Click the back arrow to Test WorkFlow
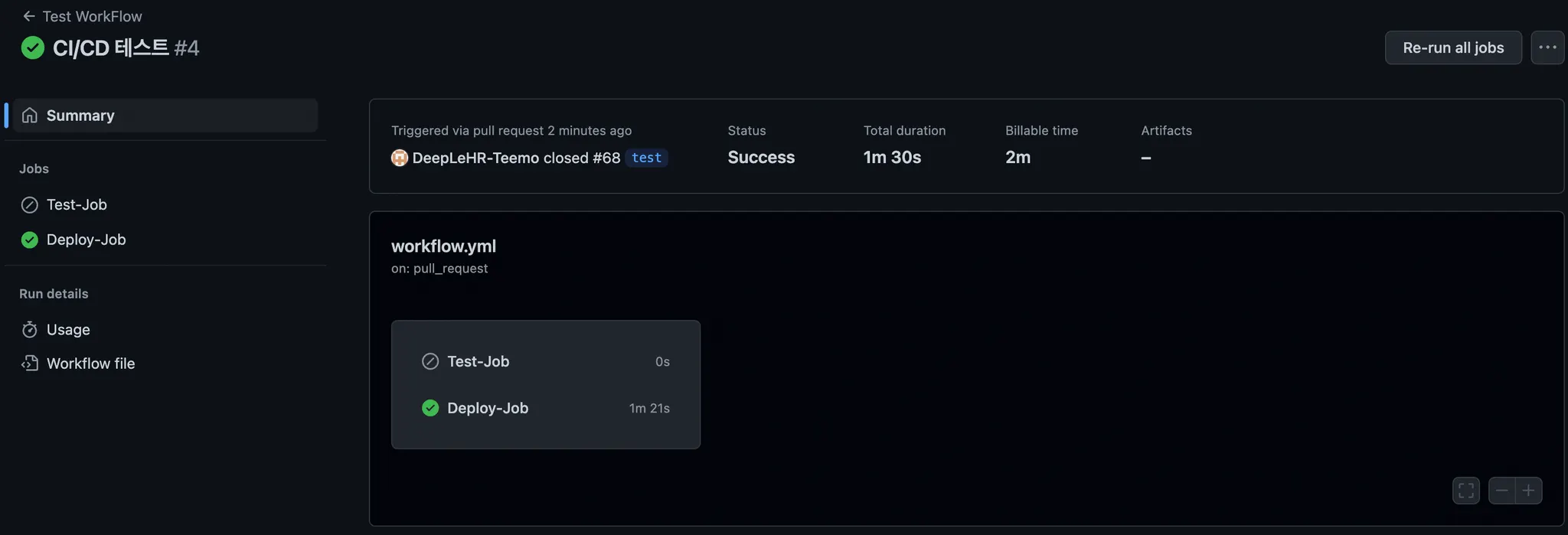The height and width of the screenshot is (535, 1568). click(x=29, y=16)
